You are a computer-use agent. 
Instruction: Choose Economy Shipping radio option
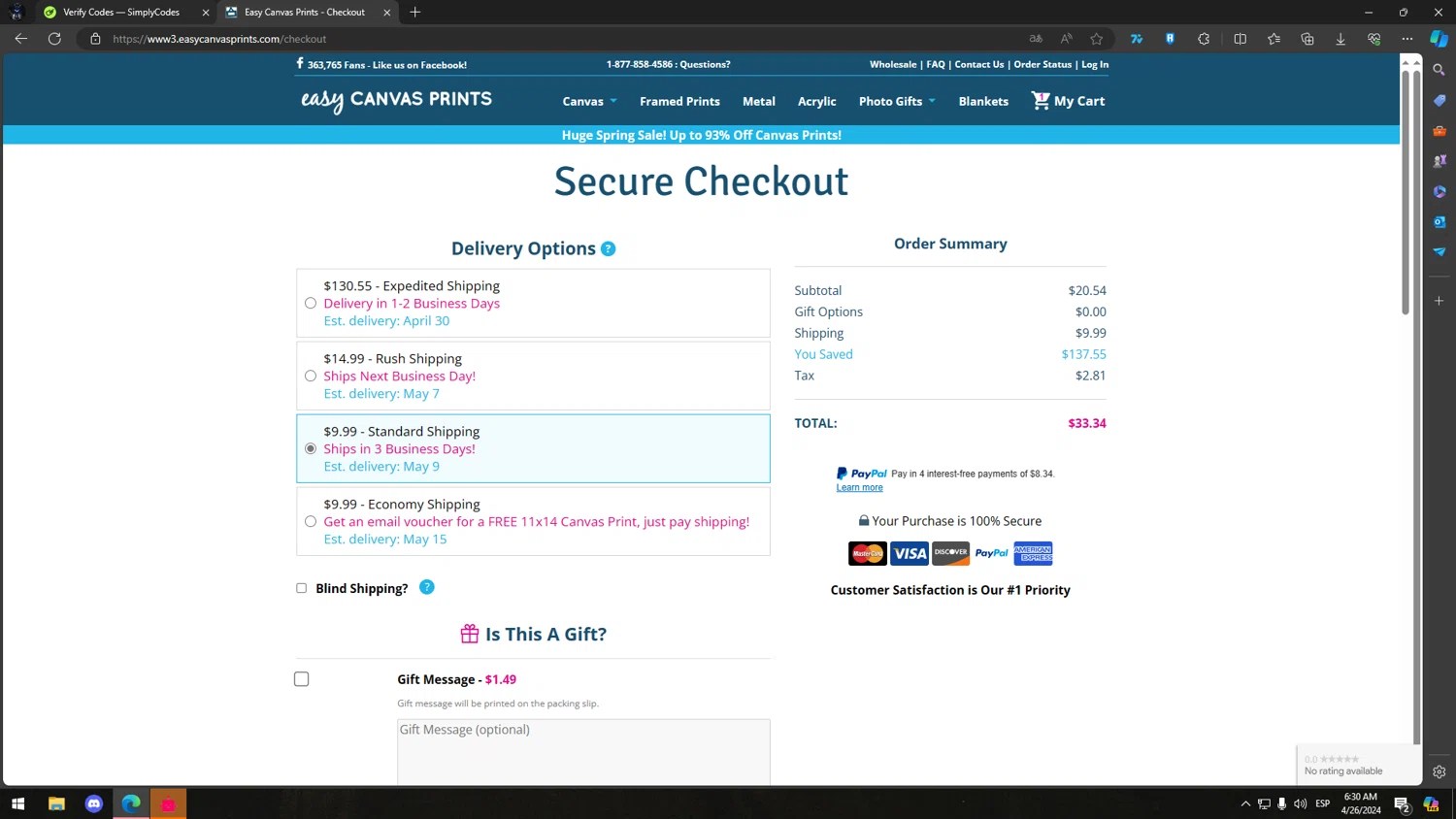point(311,522)
